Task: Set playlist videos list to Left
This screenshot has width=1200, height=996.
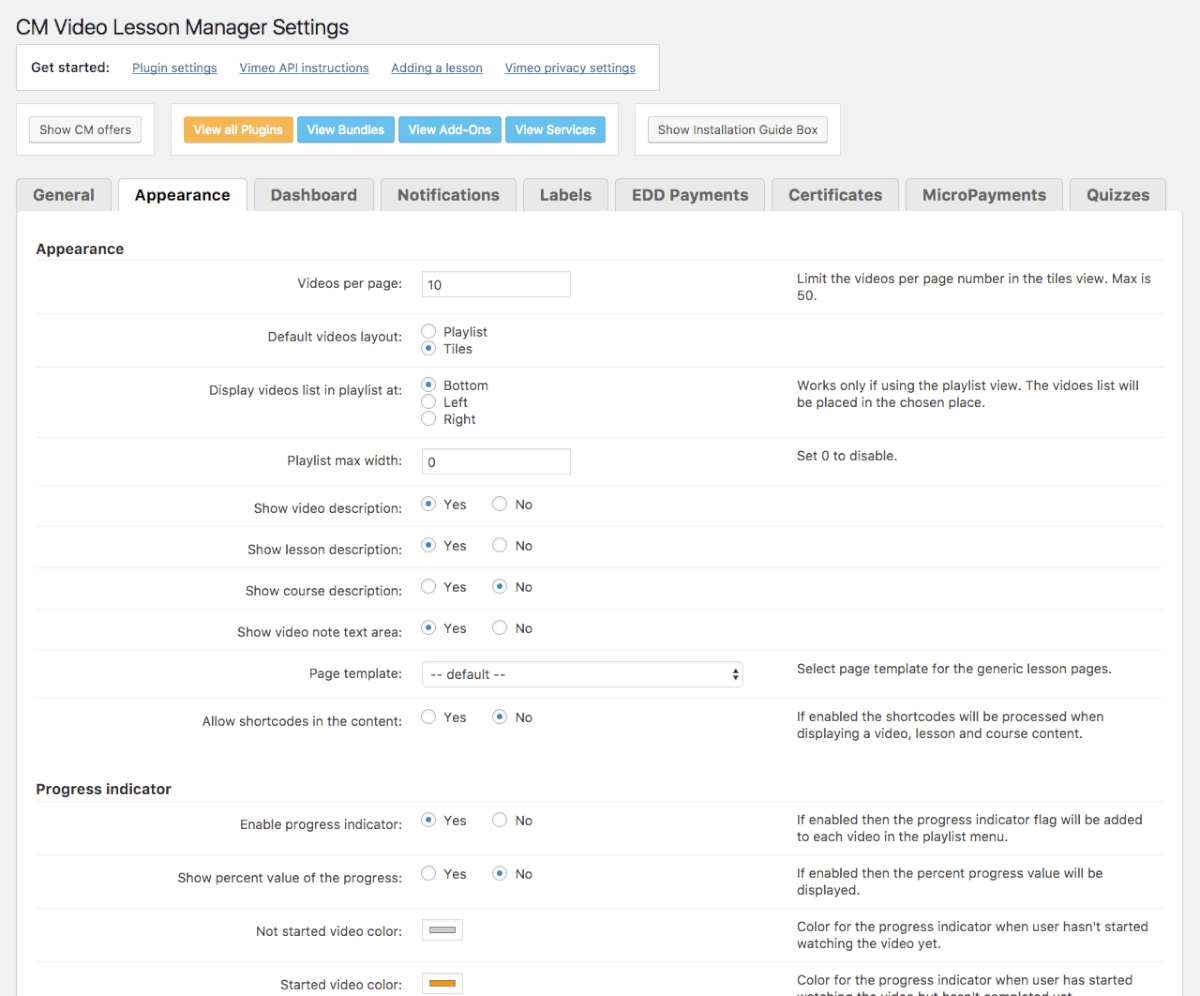Action: (x=429, y=402)
